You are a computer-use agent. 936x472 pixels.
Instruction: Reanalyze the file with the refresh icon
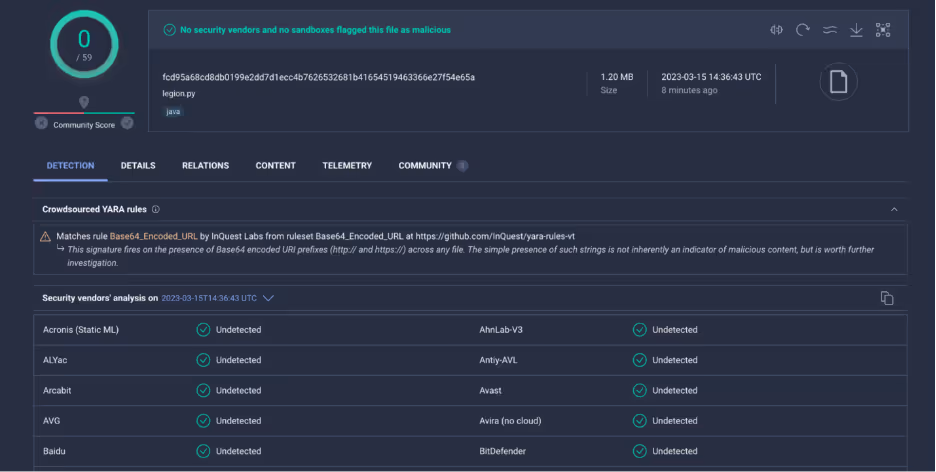pos(803,30)
